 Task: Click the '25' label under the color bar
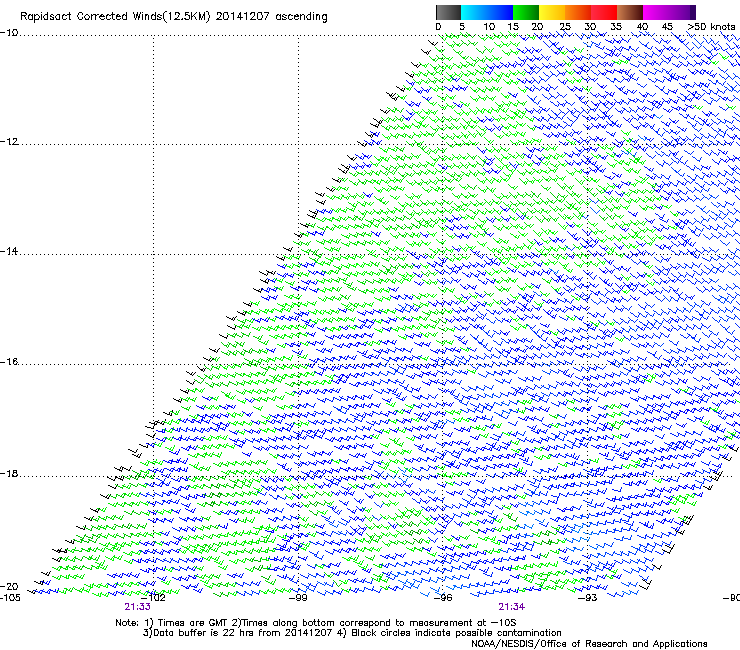pyautogui.click(x=565, y=27)
